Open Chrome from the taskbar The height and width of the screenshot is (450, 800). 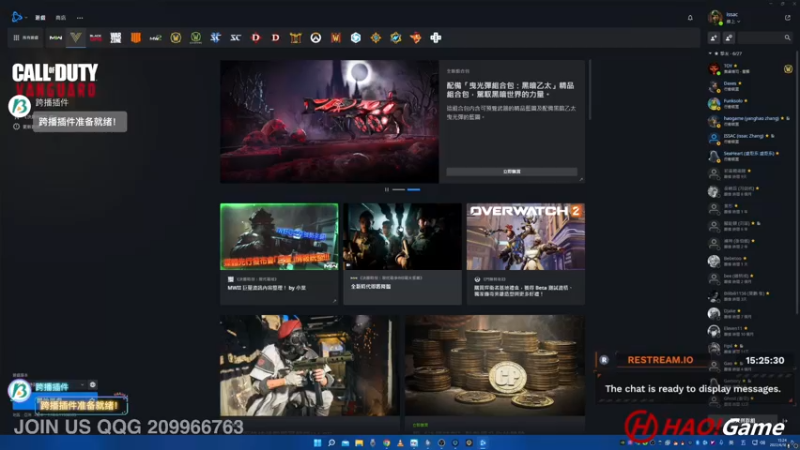(x=387, y=443)
